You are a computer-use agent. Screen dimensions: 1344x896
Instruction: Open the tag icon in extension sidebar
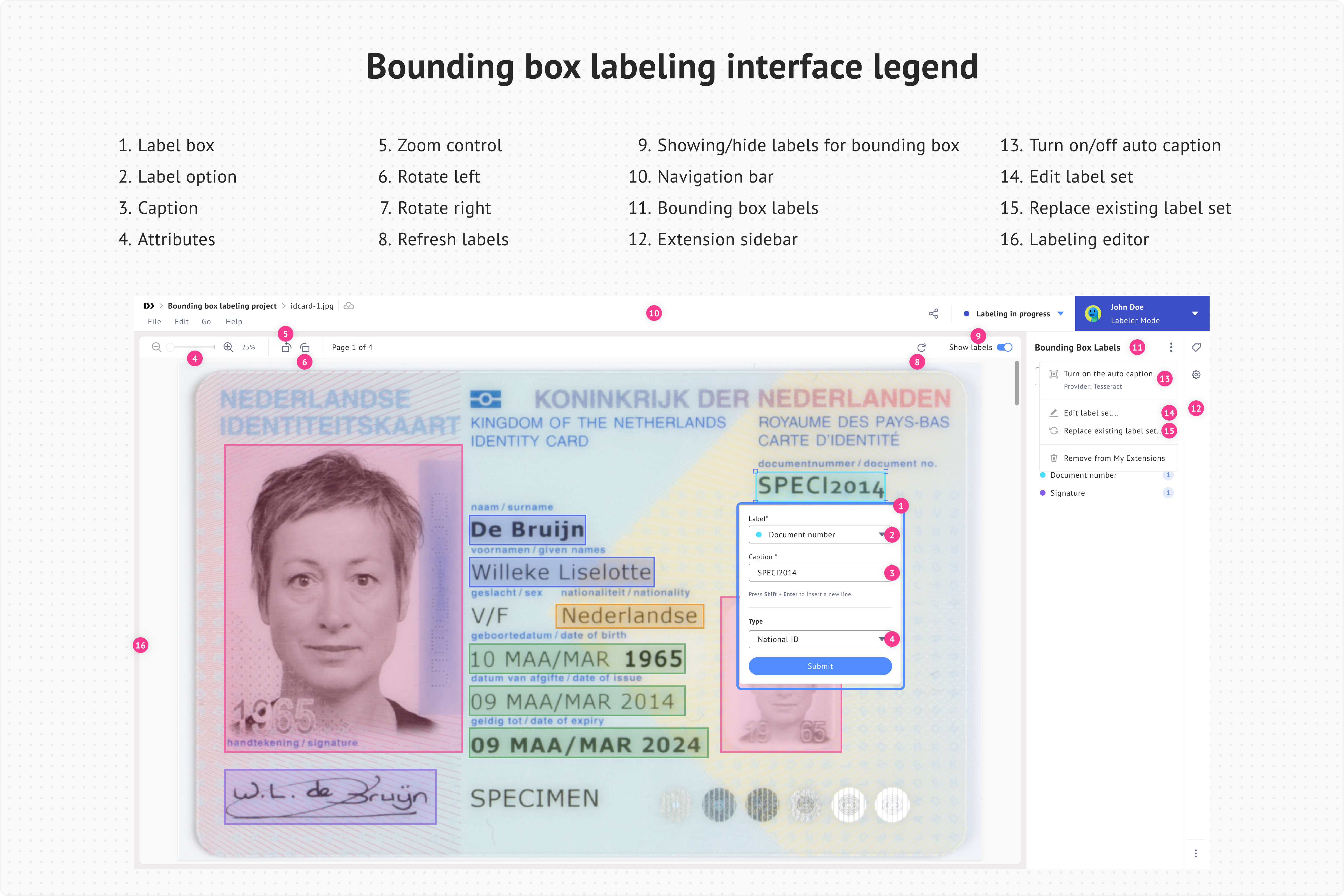(1196, 347)
